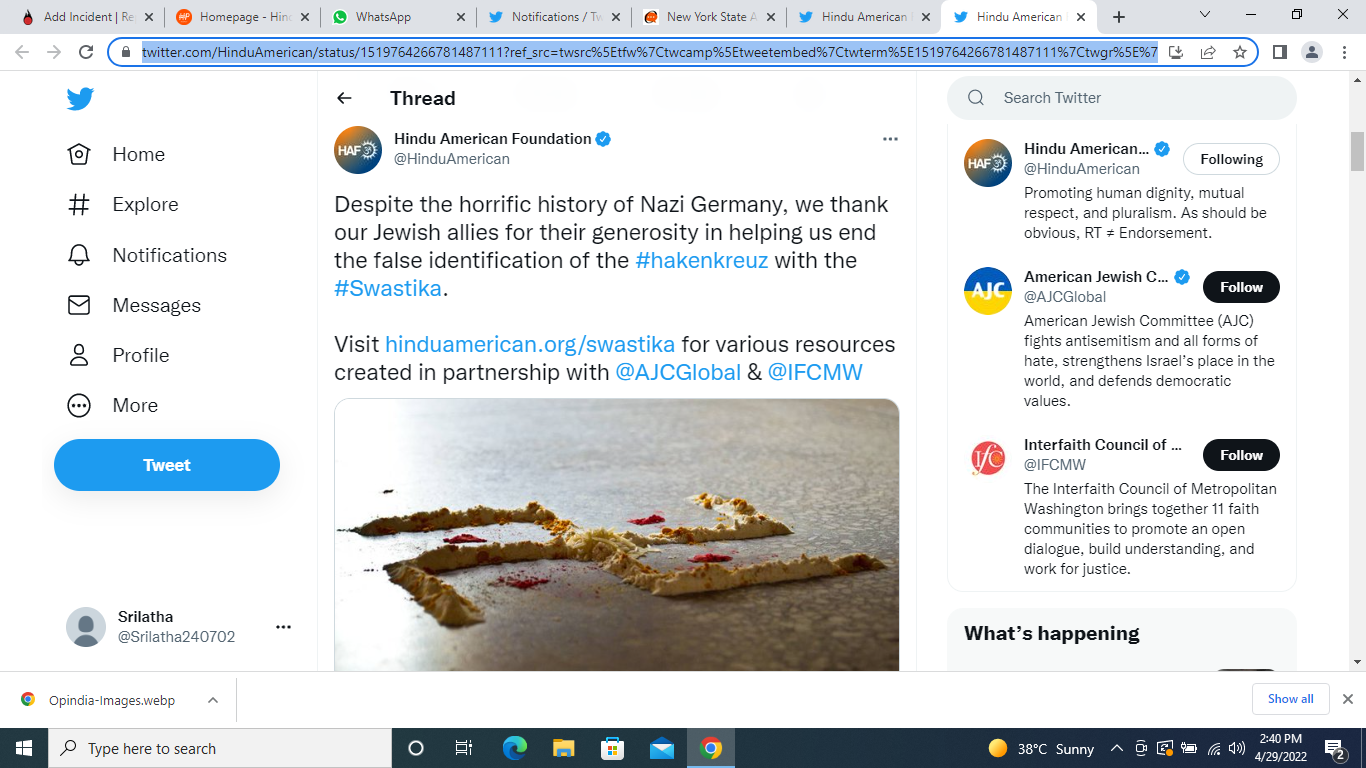Open the account menu dots next to Srilatha
The image size is (1366, 768).
[x=283, y=627]
